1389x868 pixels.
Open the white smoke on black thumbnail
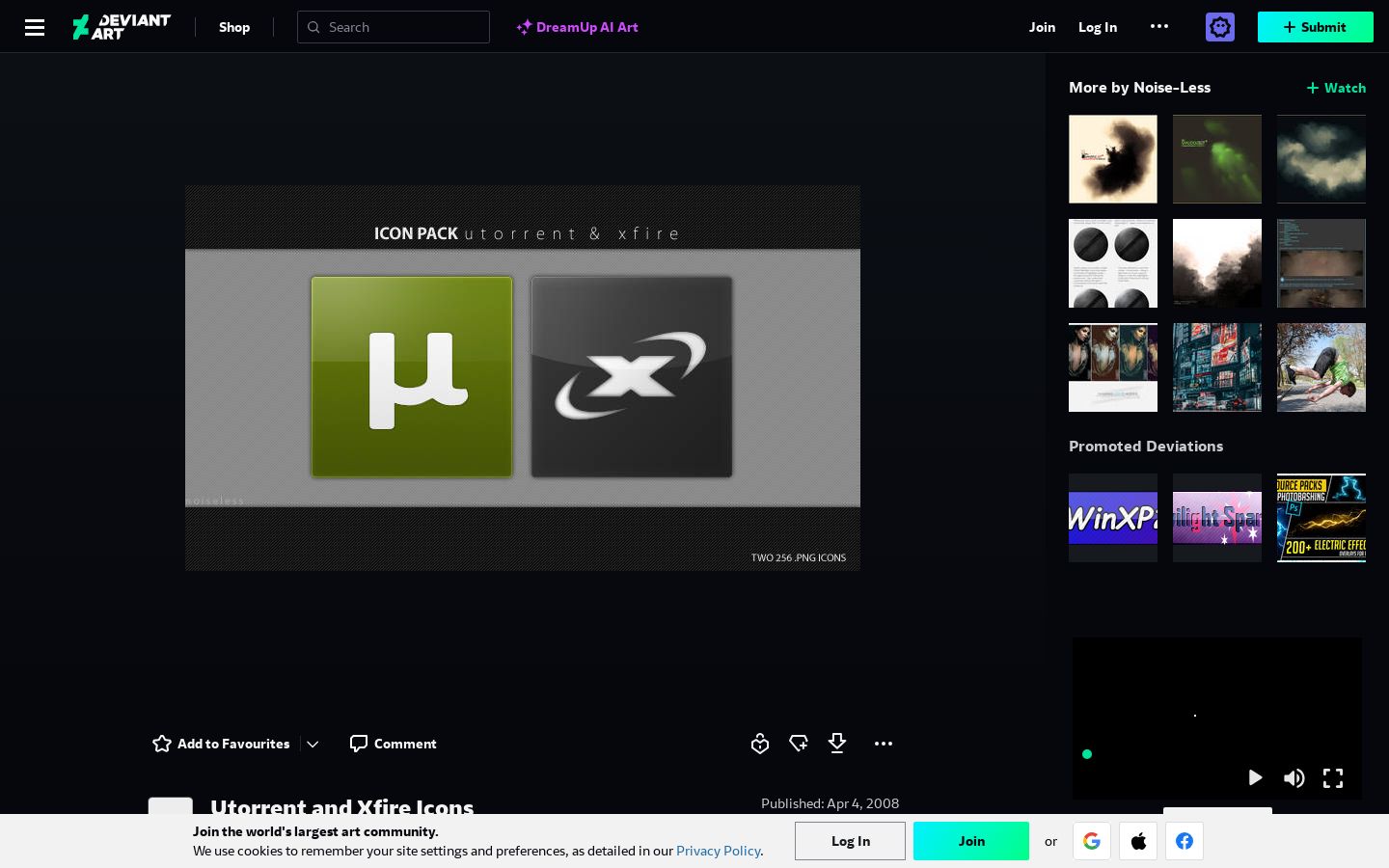click(x=1217, y=263)
